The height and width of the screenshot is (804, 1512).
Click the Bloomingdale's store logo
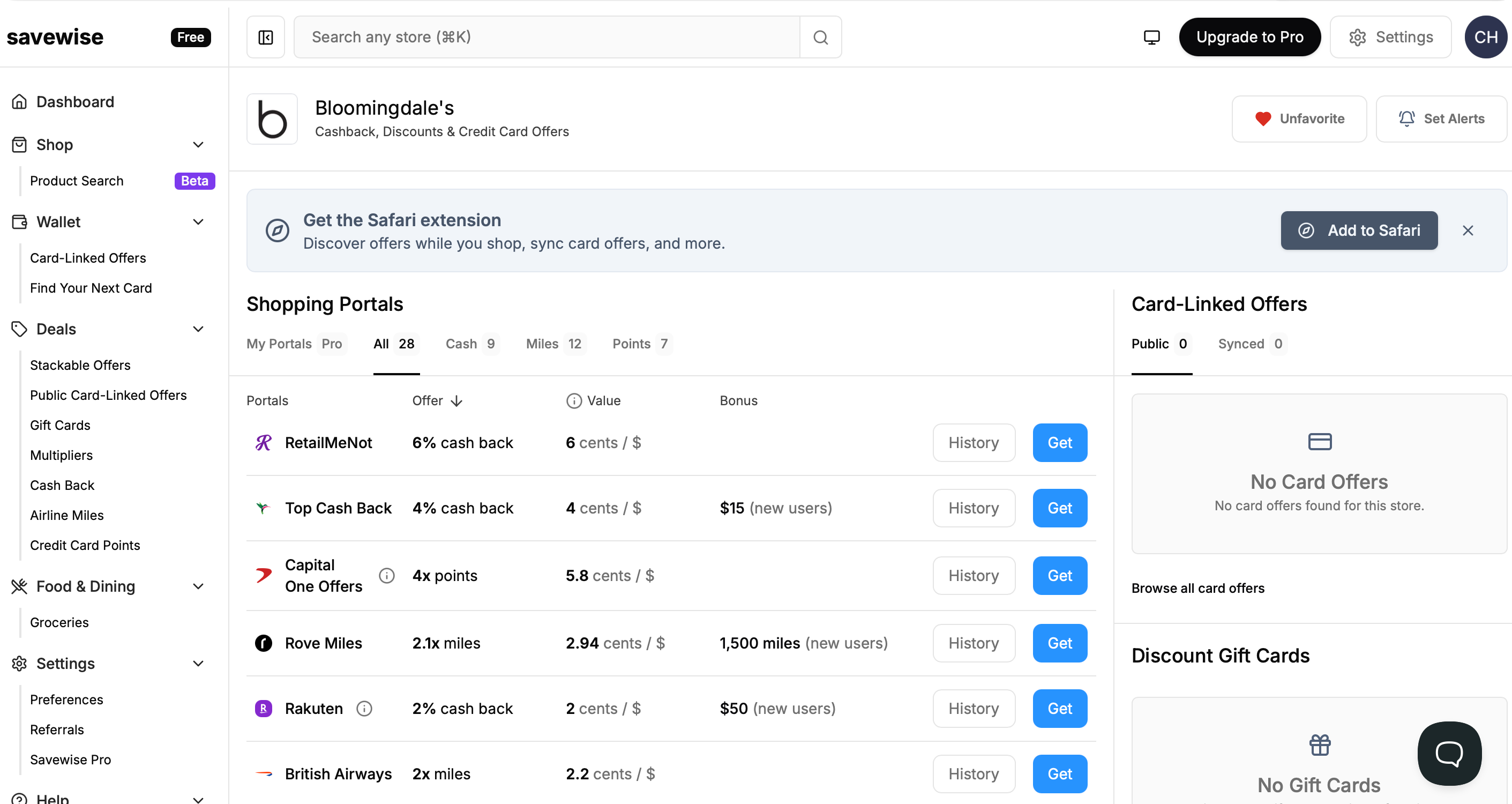point(272,118)
